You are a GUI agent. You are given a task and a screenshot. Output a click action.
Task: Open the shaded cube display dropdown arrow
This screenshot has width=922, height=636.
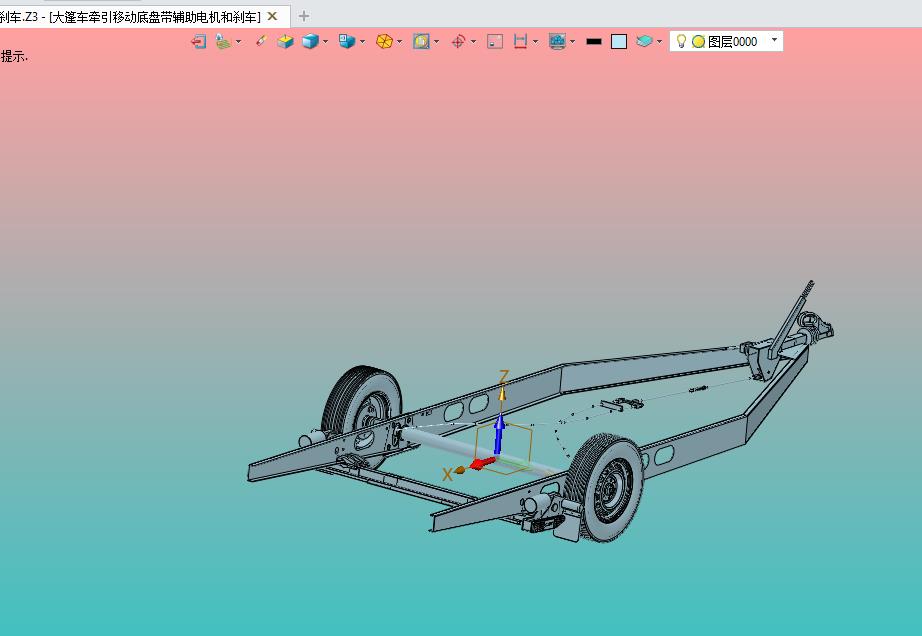point(325,42)
